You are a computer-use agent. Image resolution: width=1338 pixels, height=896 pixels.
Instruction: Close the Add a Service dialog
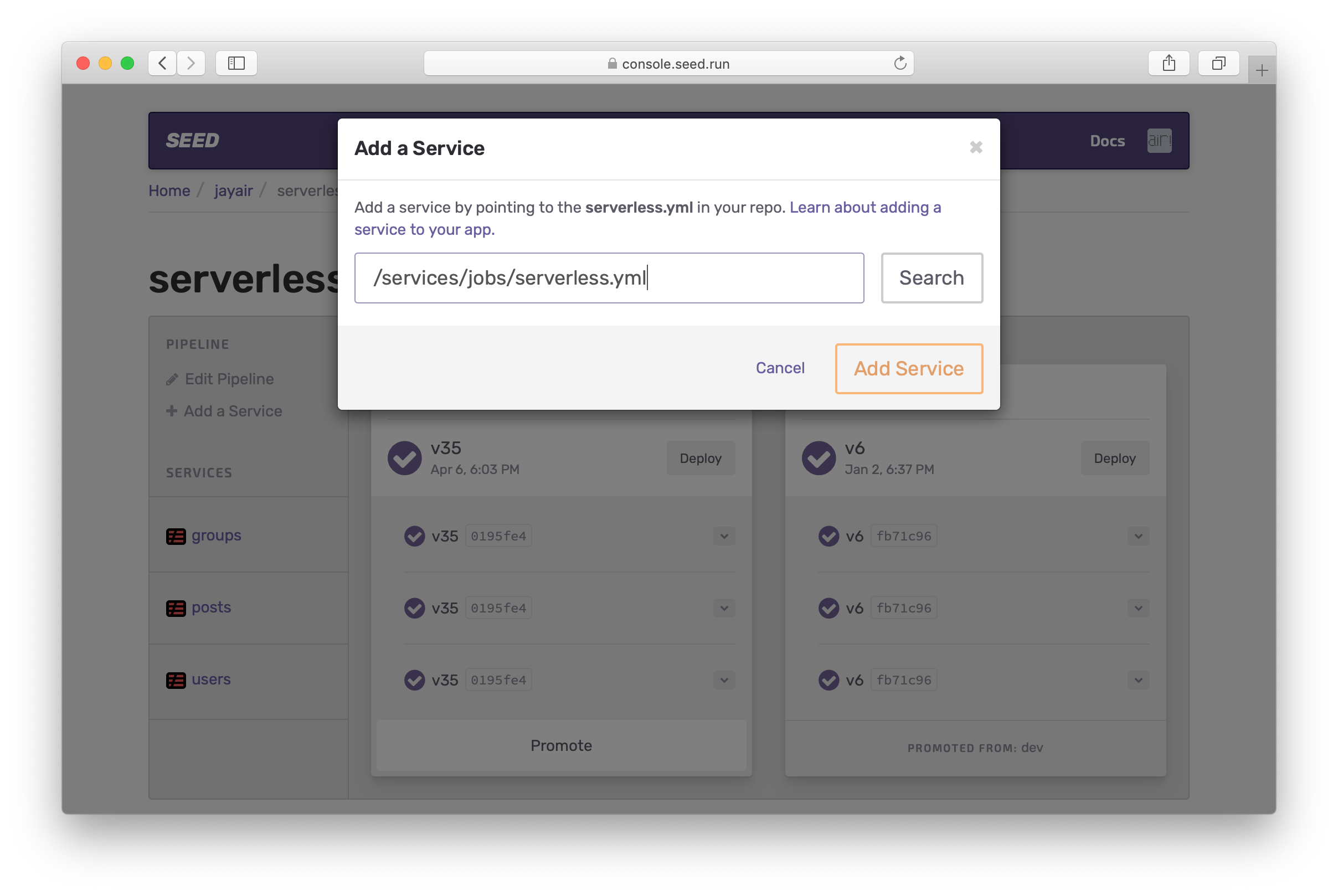tap(976, 147)
